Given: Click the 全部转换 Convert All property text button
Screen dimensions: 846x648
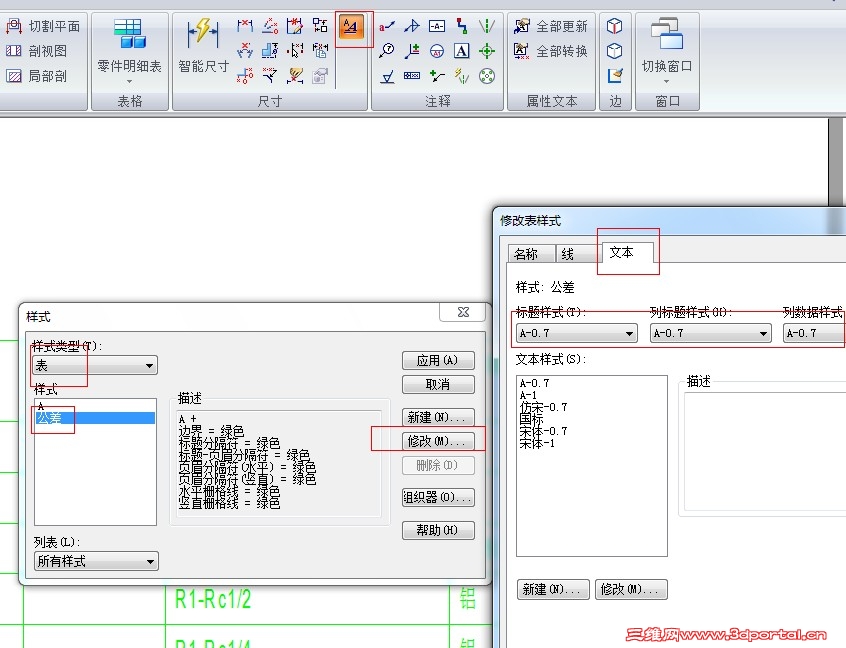Looking at the screenshot, I should (551, 51).
